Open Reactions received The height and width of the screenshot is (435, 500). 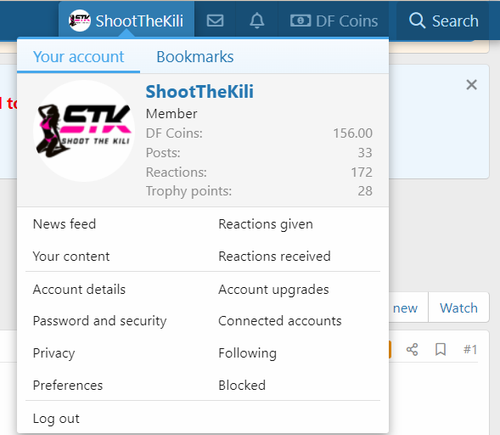pos(274,256)
